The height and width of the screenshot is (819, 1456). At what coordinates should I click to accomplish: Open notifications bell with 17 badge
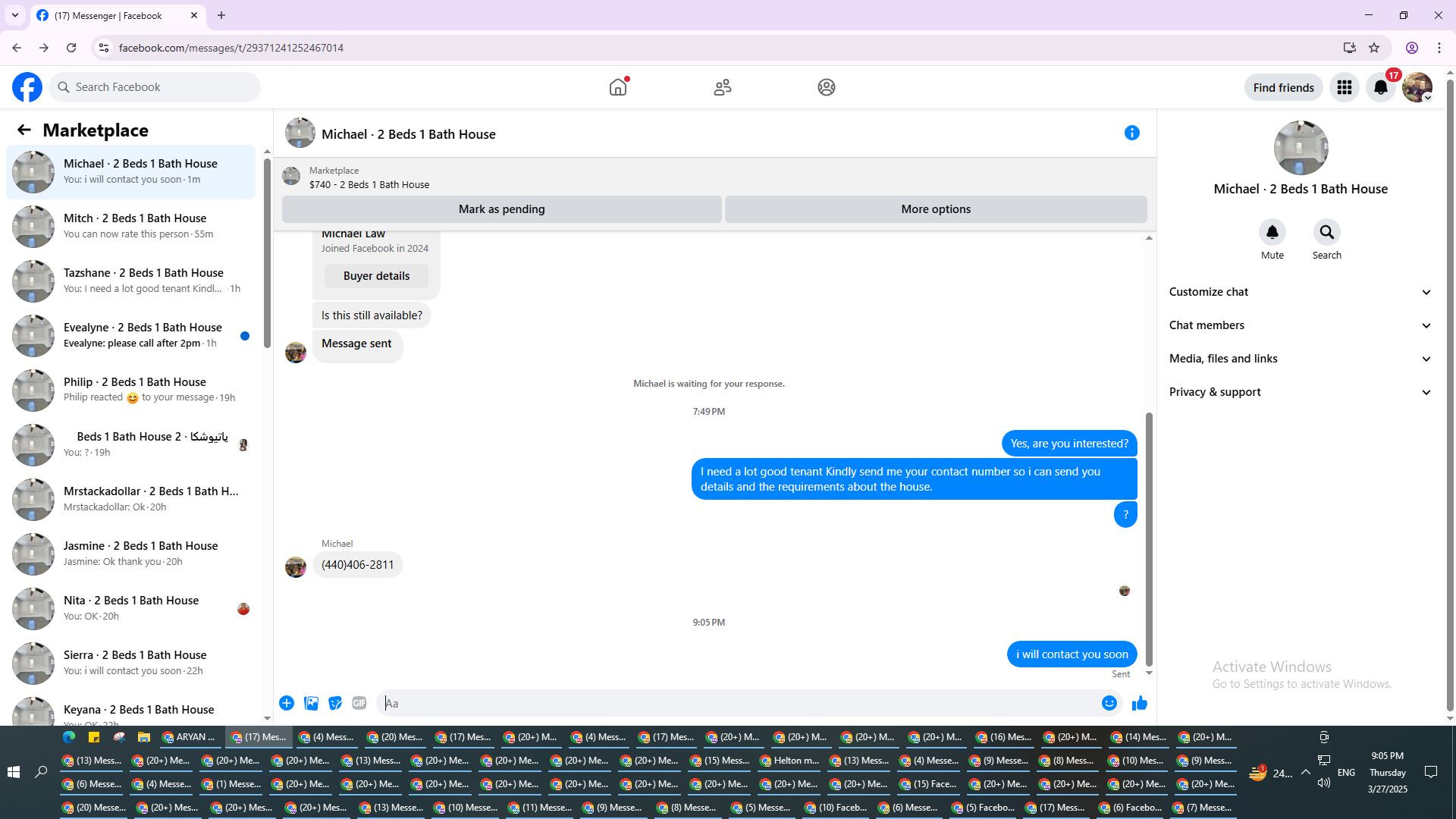(x=1381, y=87)
